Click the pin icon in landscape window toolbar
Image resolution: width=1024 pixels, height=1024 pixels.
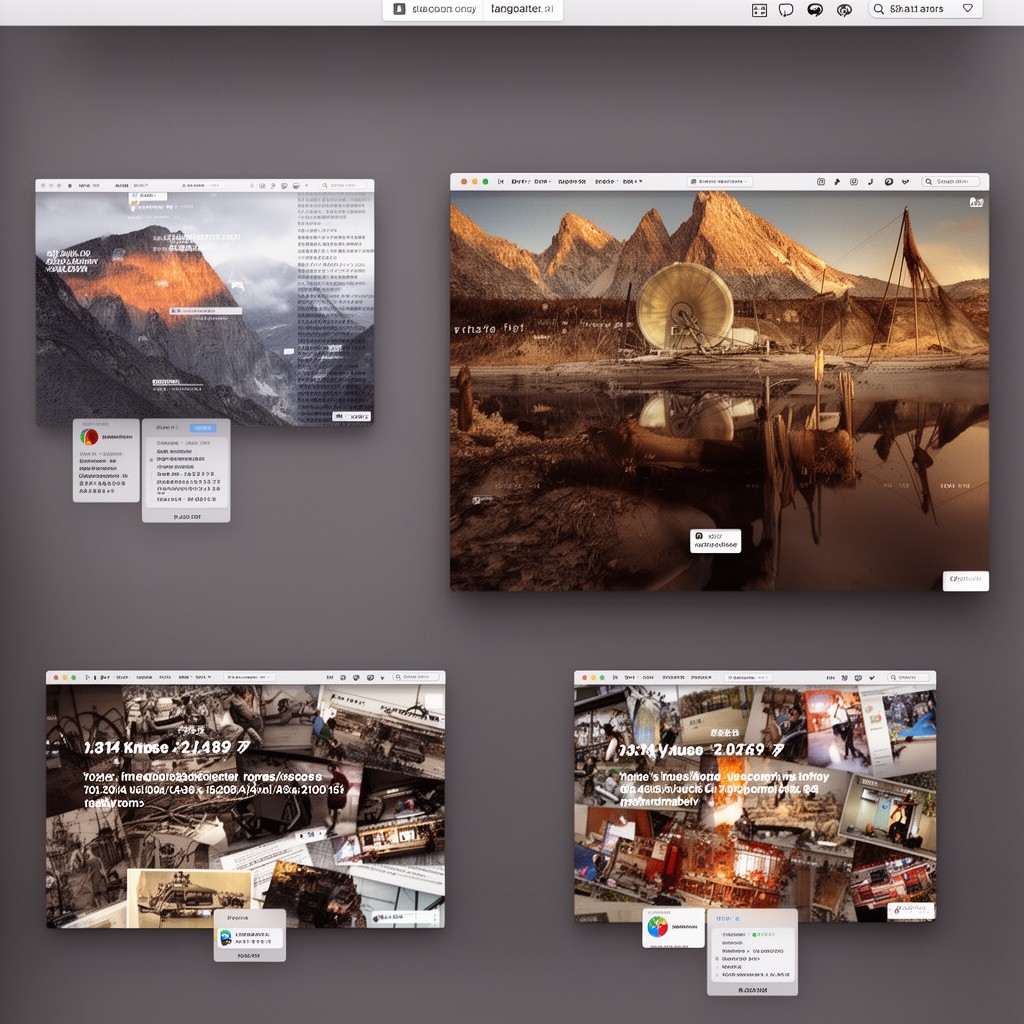(837, 182)
